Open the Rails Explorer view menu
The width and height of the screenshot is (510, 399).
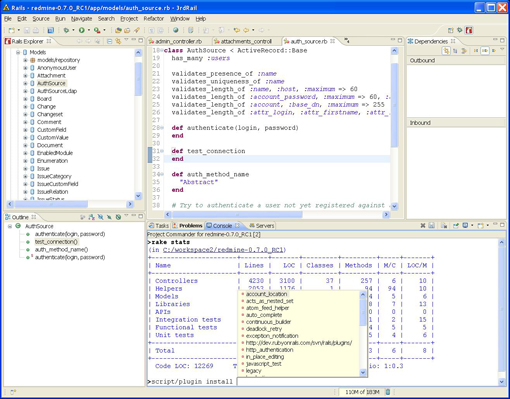[126, 40]
